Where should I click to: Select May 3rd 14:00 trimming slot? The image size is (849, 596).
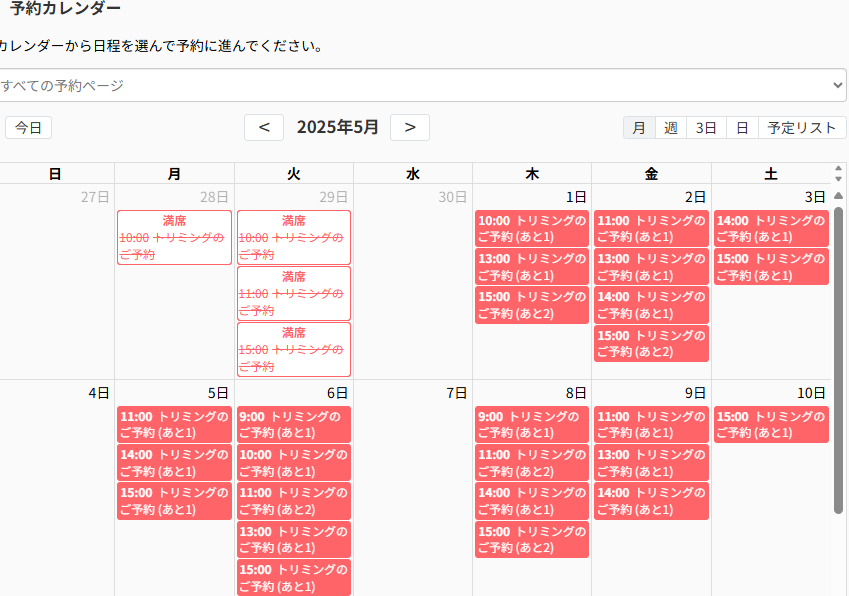(771, 228)
